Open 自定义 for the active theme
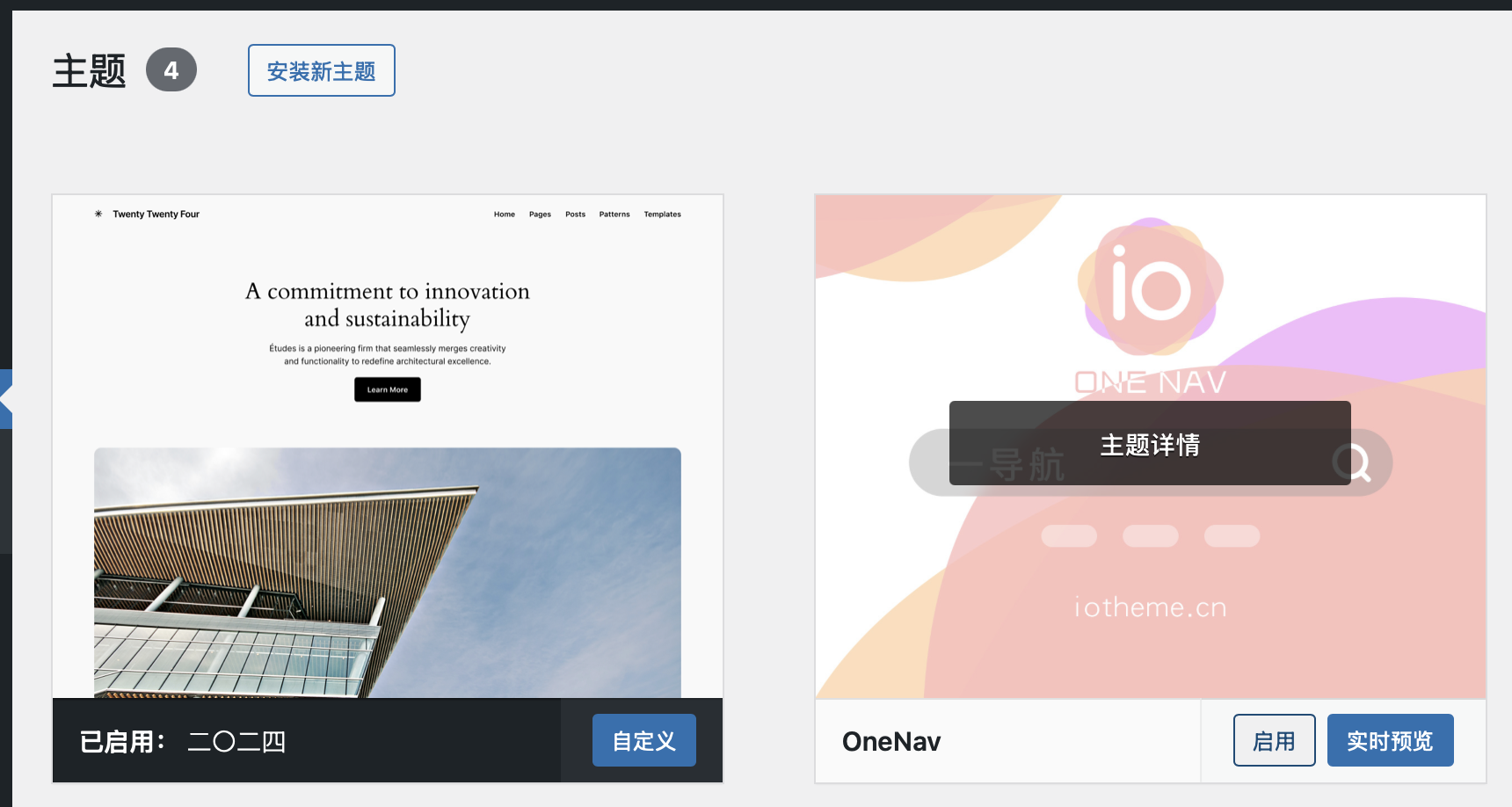Screen dimensions: 1512x807 coord(644,740)
